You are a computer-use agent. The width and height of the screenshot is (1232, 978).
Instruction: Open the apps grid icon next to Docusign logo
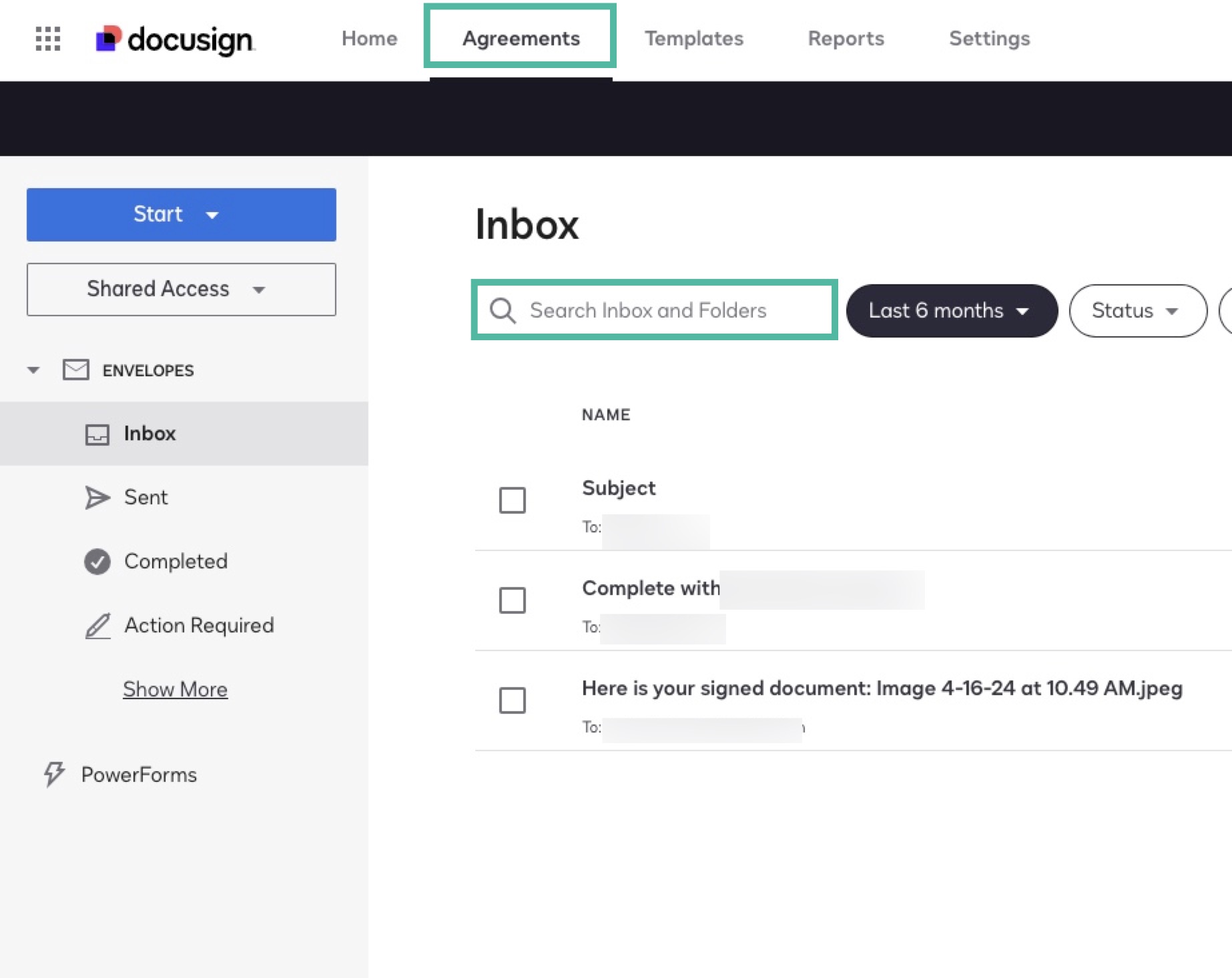coord(47,39)
